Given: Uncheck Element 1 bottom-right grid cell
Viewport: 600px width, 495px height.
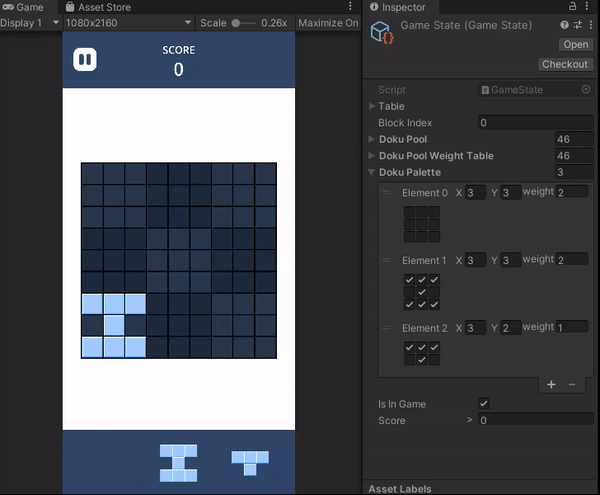Looking at the screenshot, I should 434,304.
